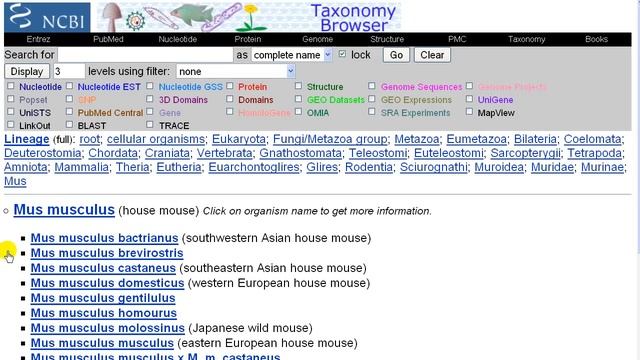Follow the Rodentia lineage link
This screenshot has height=360, width=640.
click(x=369, y=167)
